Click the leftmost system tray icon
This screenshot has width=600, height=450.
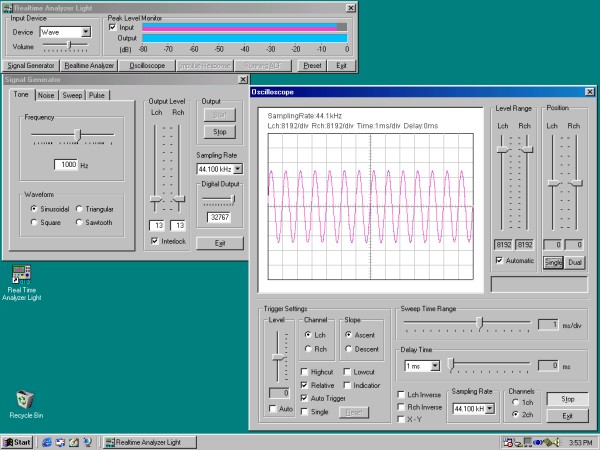click(x=508, y=443)
